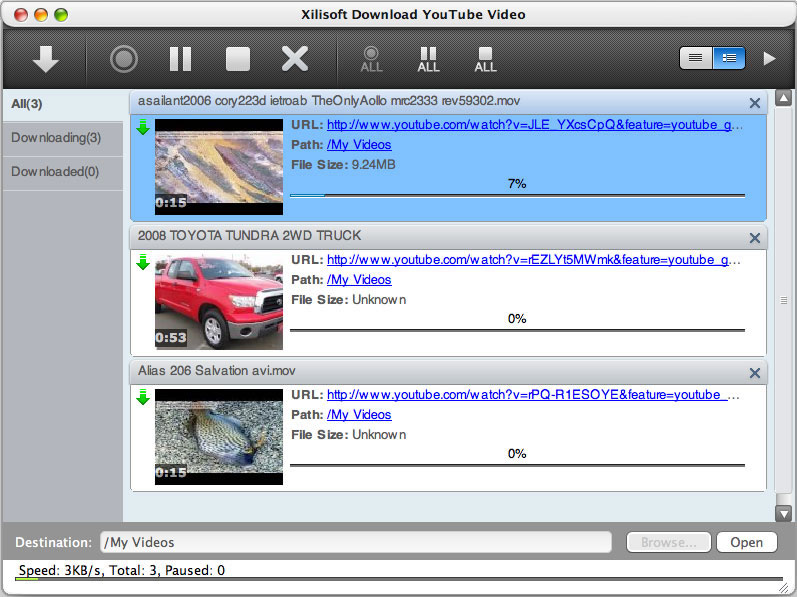Viewport: 797px width, 597px height.
Task: Click the red truck video thumbnail
Action: (219, 302)
